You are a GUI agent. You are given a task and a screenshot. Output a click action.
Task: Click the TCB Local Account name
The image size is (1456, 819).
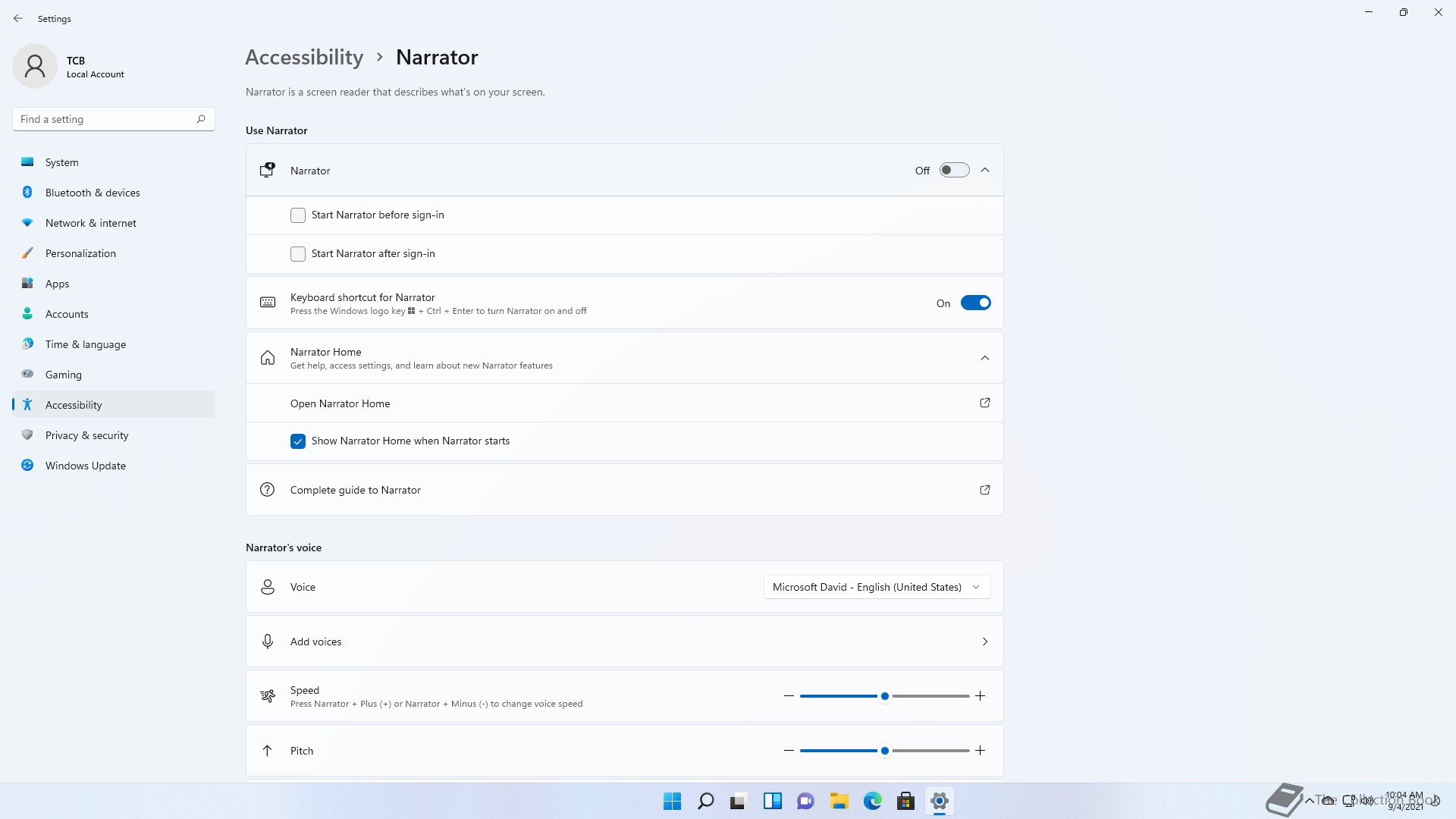[x=95, y=67]
